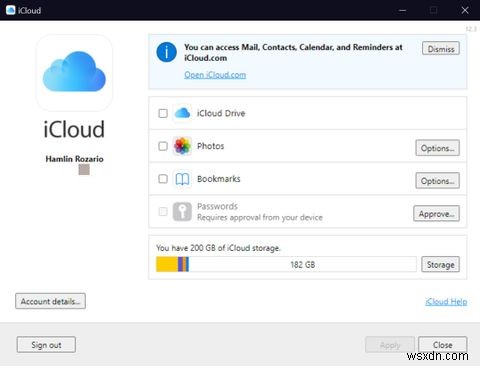Open iCloud Help link
480x366 pixels.
[446, 302]
